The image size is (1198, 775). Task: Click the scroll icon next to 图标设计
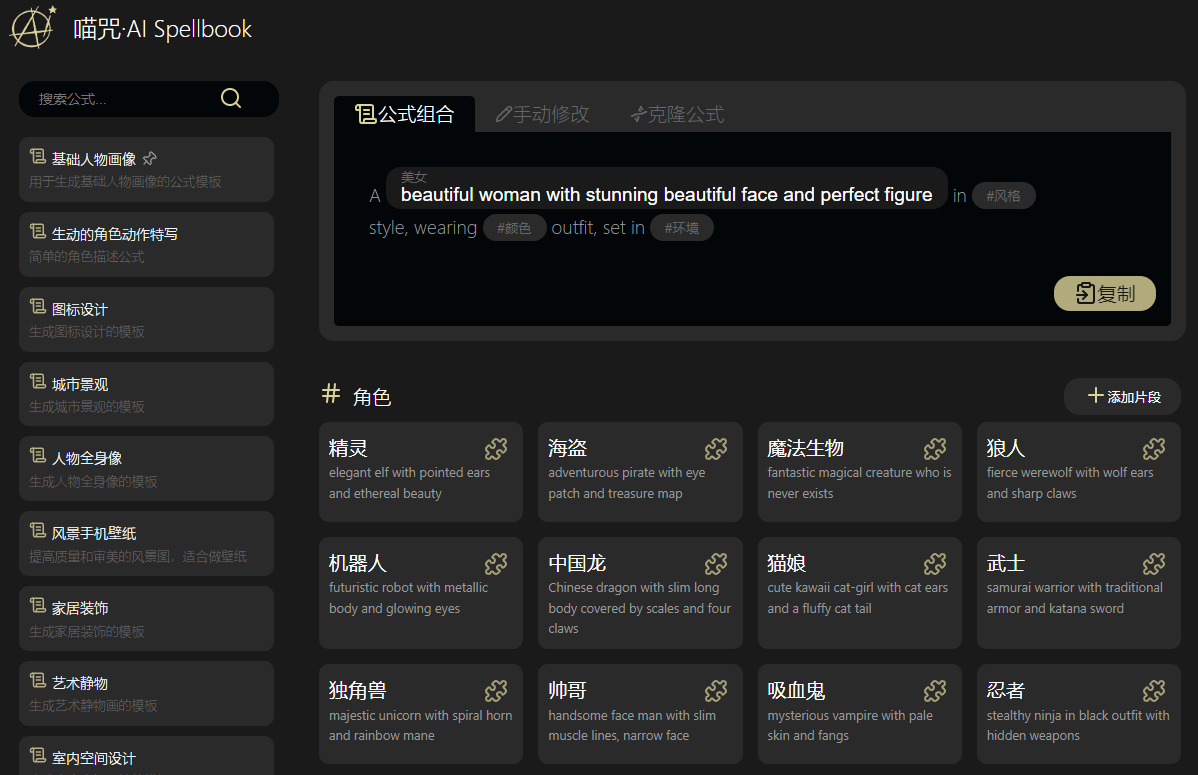(x=37, y=307)
